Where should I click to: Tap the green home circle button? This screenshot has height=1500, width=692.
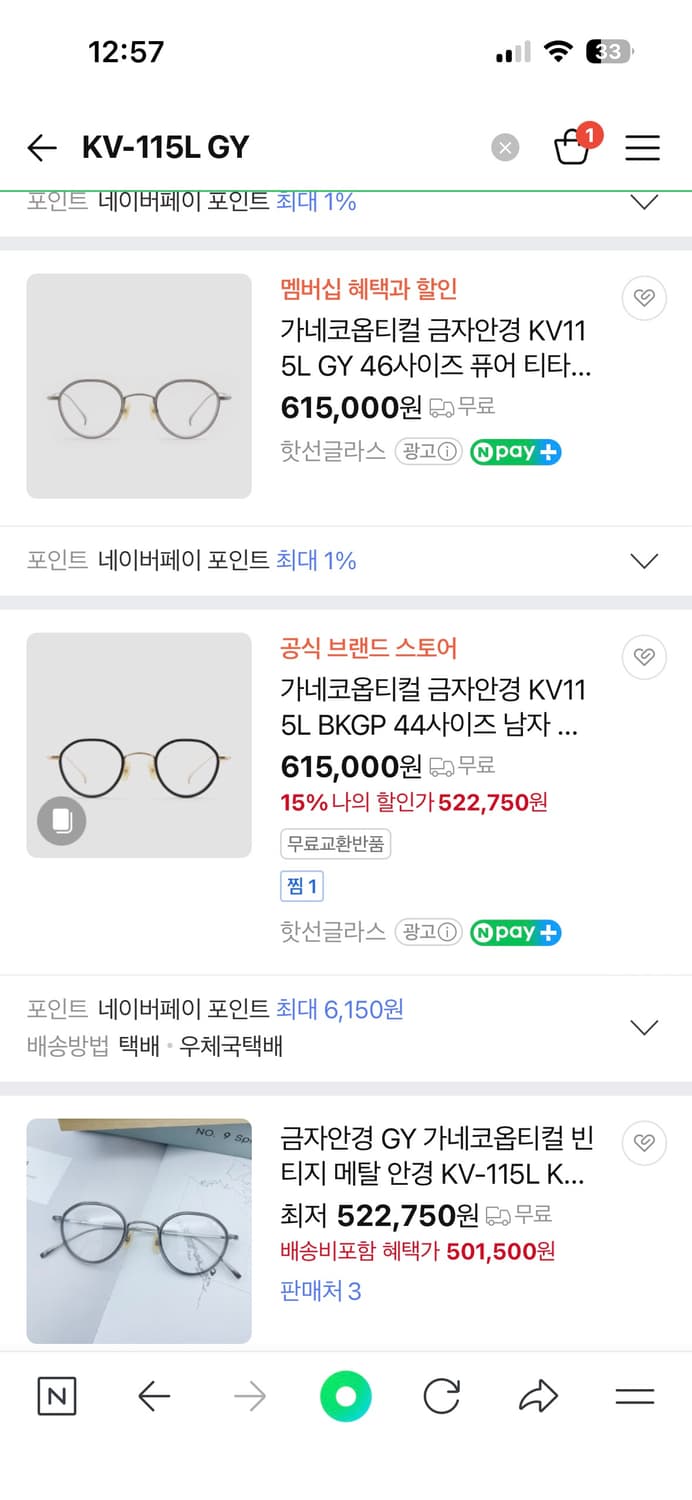[345, 1397]
